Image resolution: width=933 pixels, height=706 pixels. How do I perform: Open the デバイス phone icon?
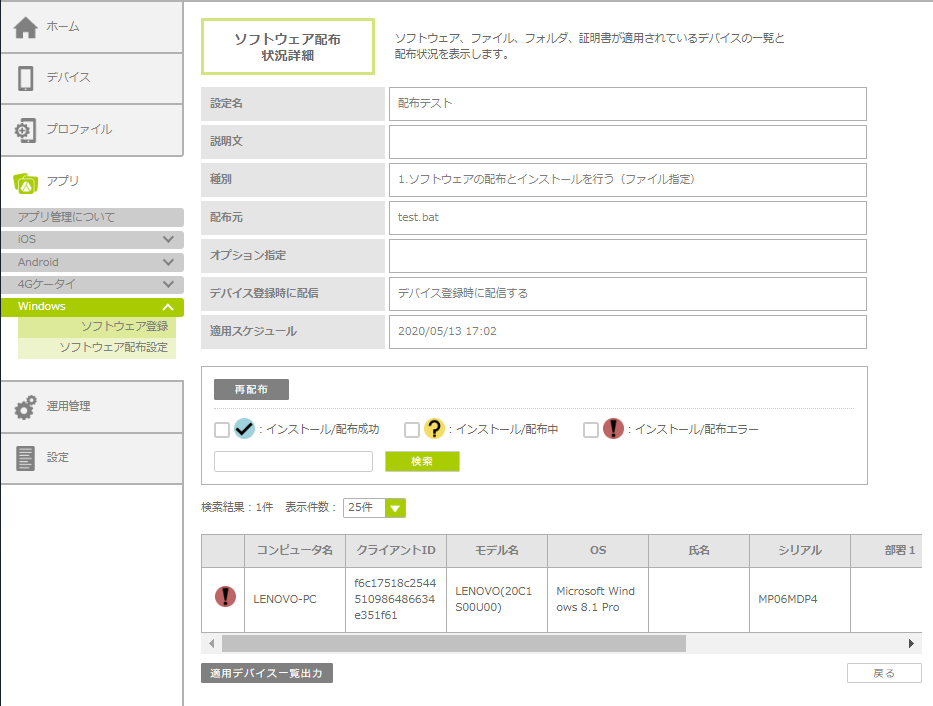(26, 78)
